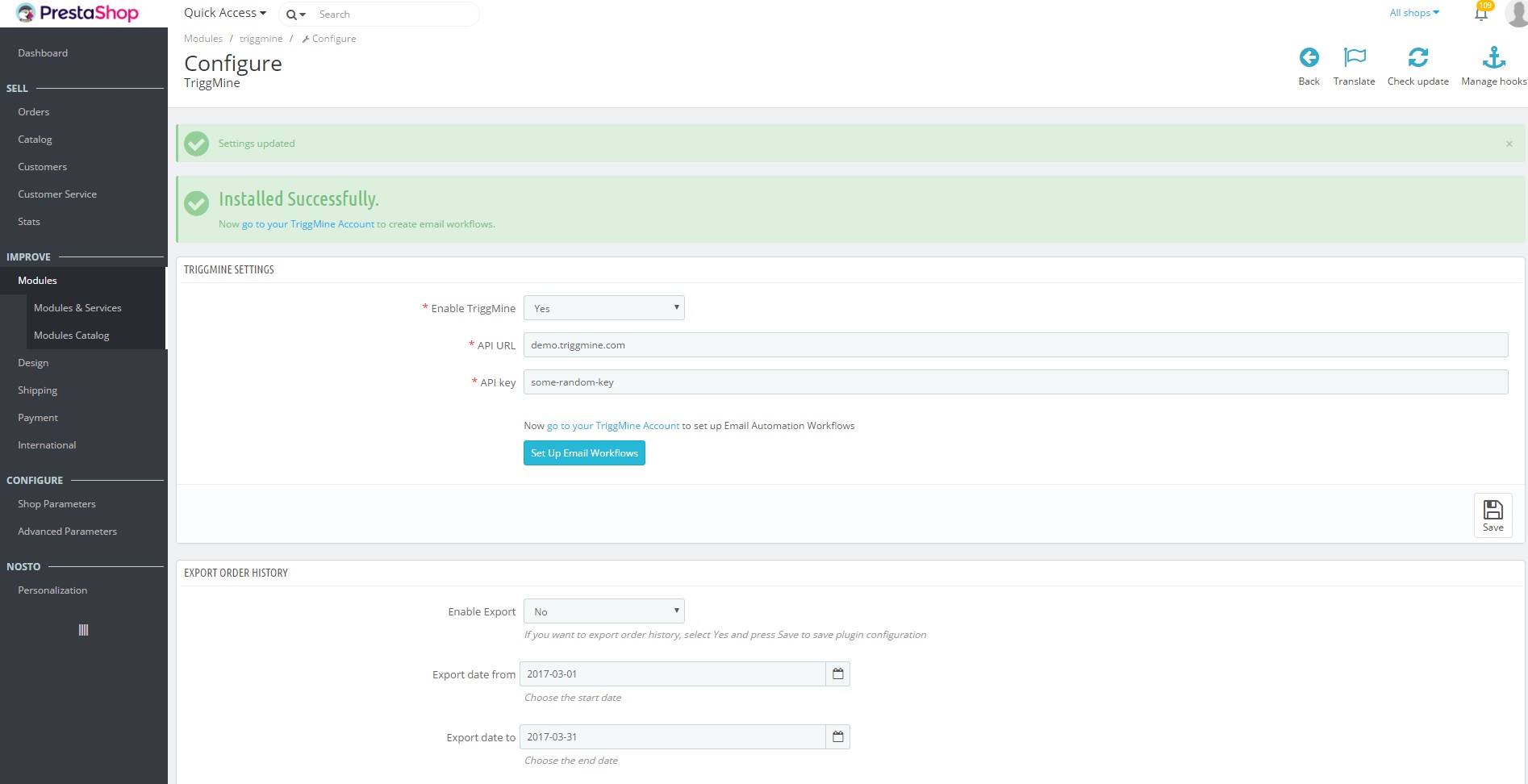Click the API URL input field
Viewport: 1528px width, 784px height.
[x=1016, y=345]
